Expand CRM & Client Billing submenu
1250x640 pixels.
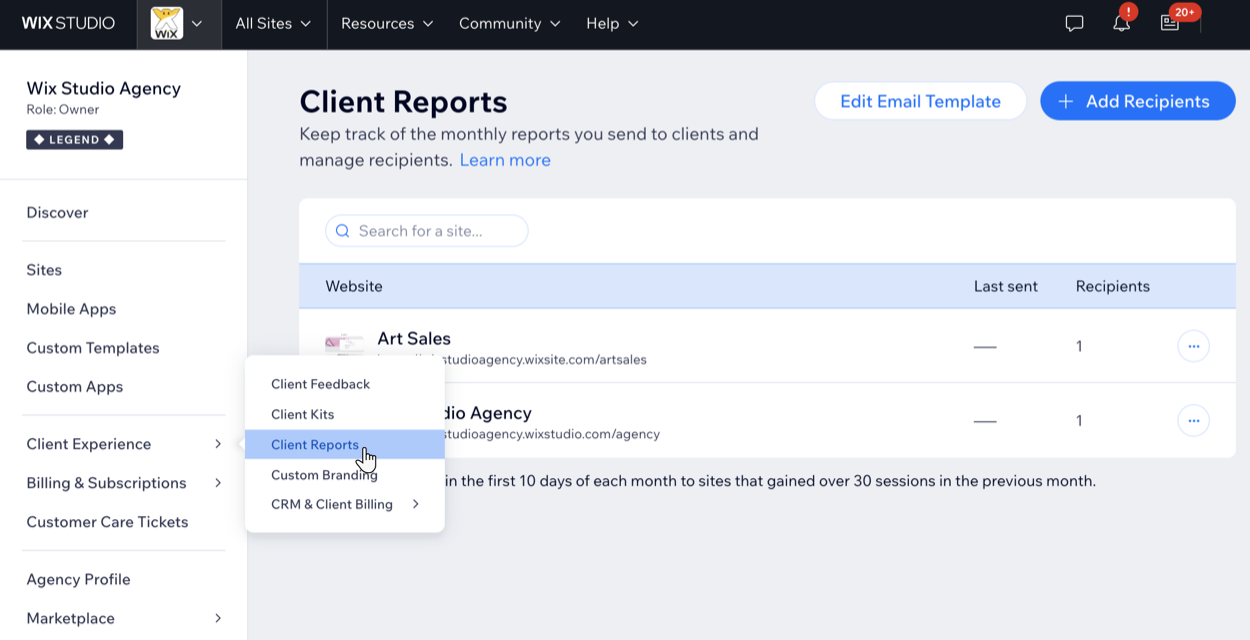coord(344,504)
